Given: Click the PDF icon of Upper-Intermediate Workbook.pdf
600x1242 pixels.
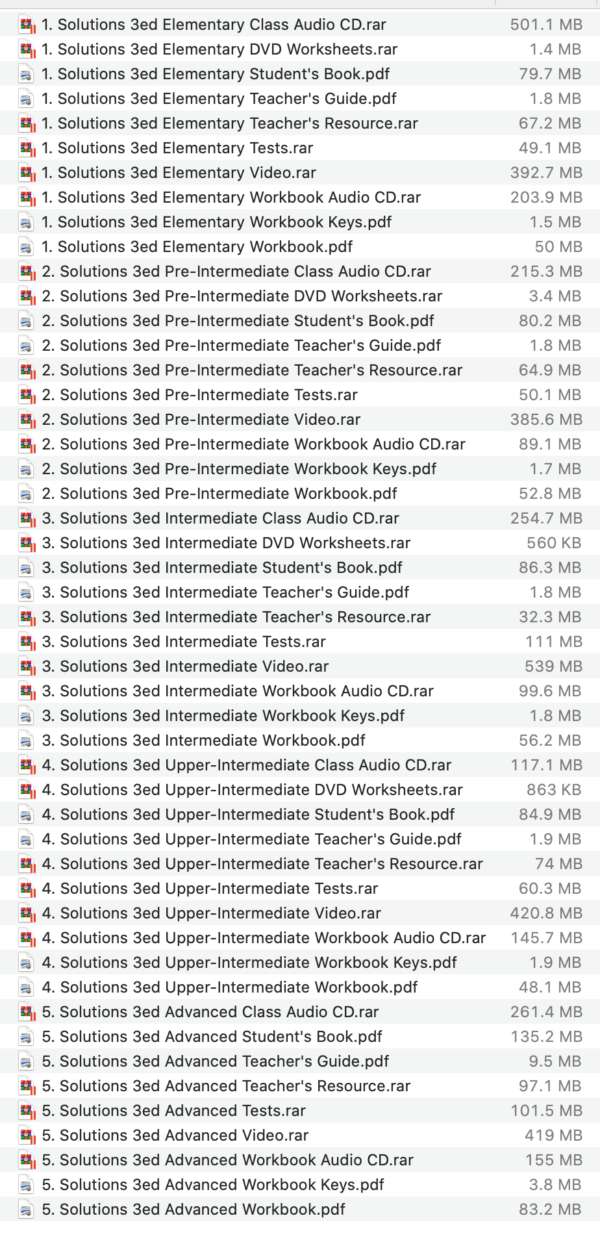Looking at the screenshot, I should point(26,987).
